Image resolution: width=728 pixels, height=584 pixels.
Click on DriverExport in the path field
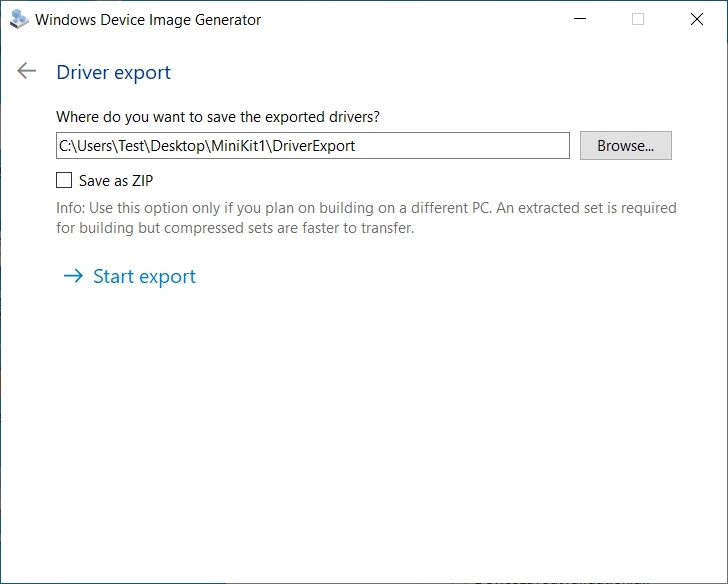315,146
